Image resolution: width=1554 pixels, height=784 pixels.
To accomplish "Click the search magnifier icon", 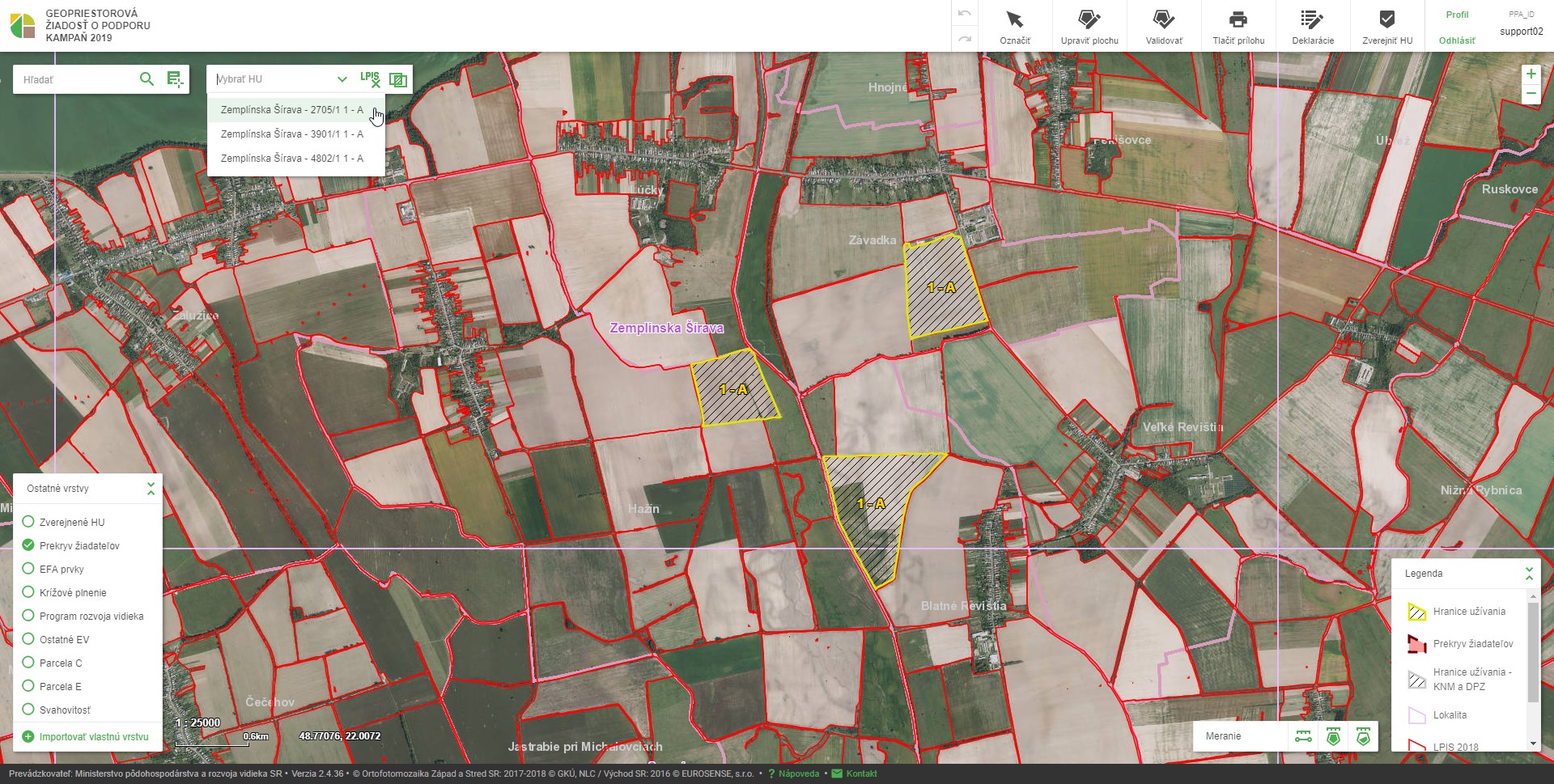I will click(146, 78).
